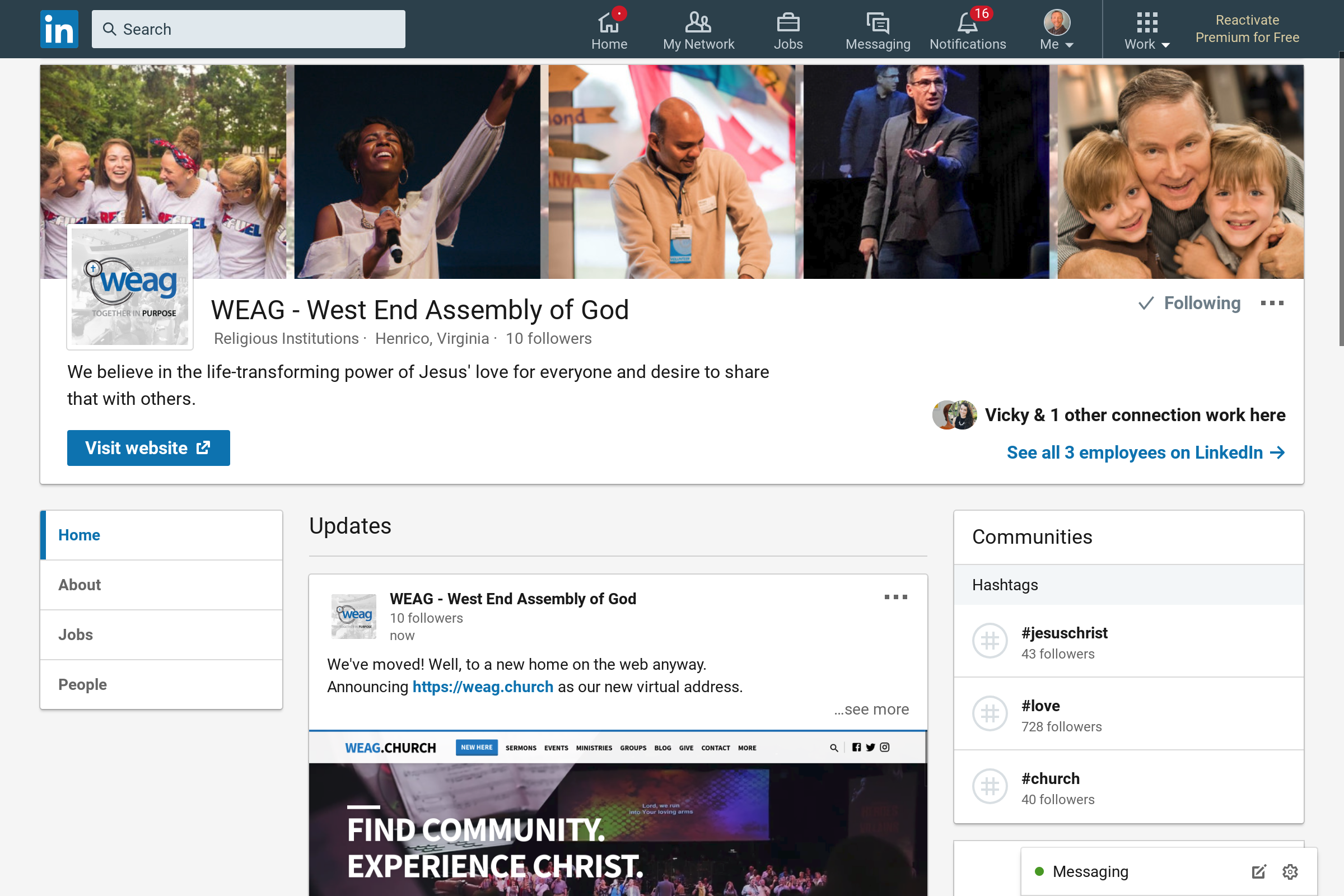Toggle the Following button for WEAG
Image resolution: width=1344 pixels, height=896 pixels.
coord(1189,304)
